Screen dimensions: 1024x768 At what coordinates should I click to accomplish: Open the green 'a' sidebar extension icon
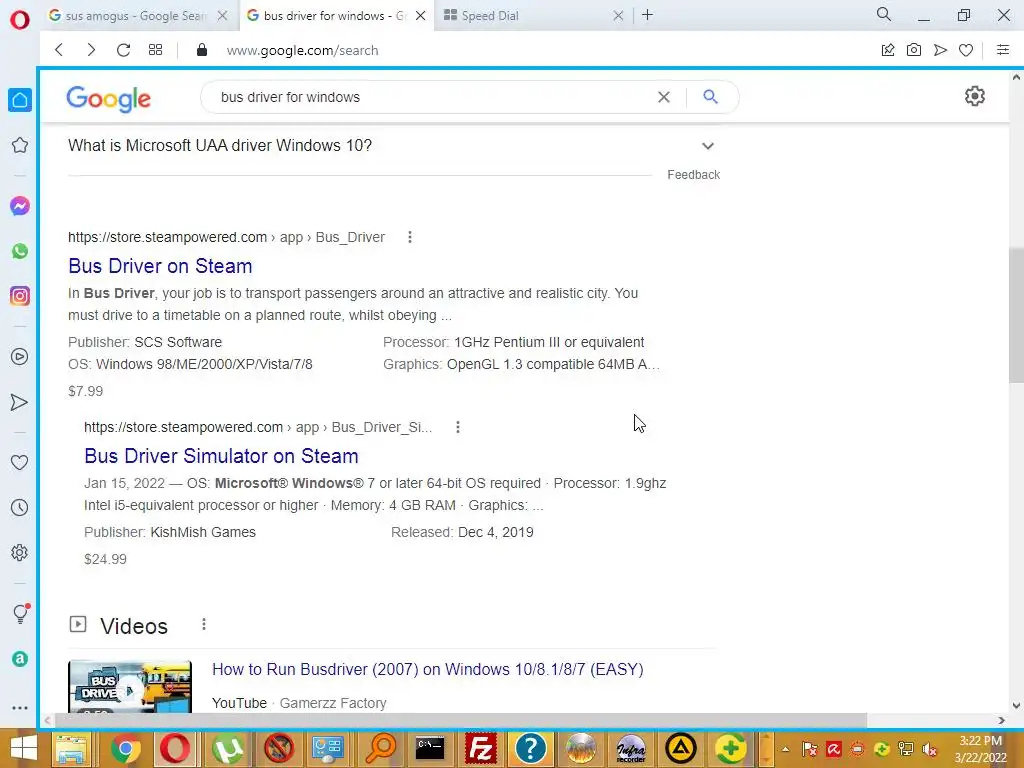click(20, 659)
